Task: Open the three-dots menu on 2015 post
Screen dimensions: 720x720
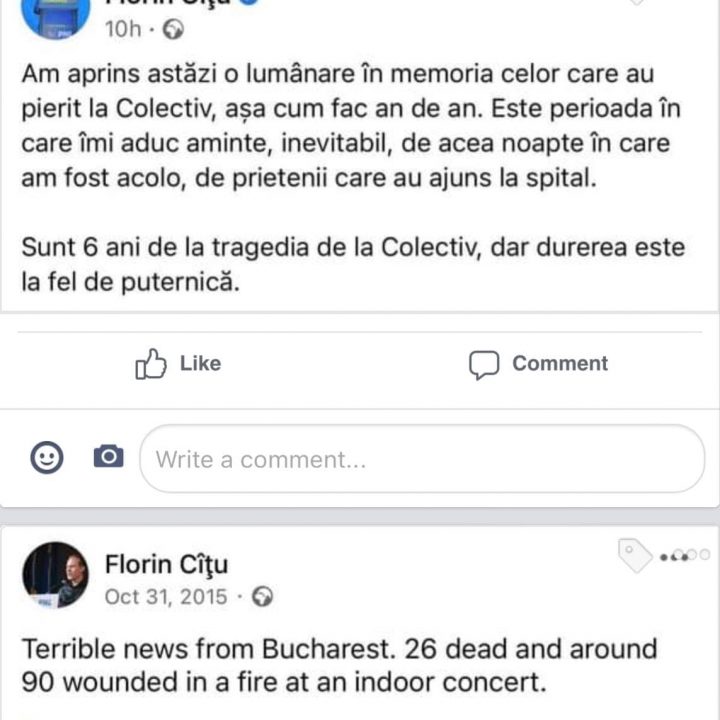Action: 684,555
